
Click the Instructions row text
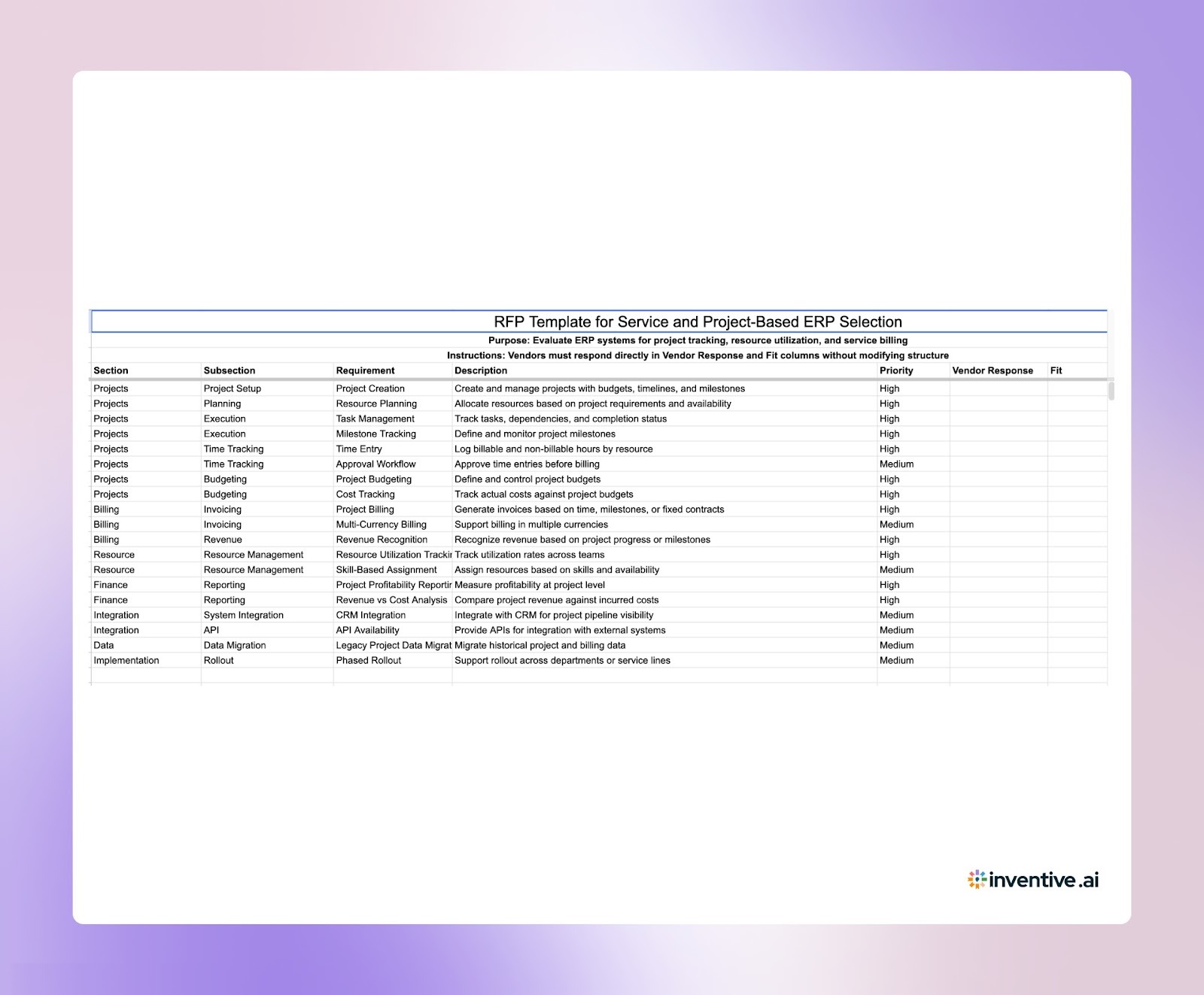pyautogui.click(x=698, y=355)
